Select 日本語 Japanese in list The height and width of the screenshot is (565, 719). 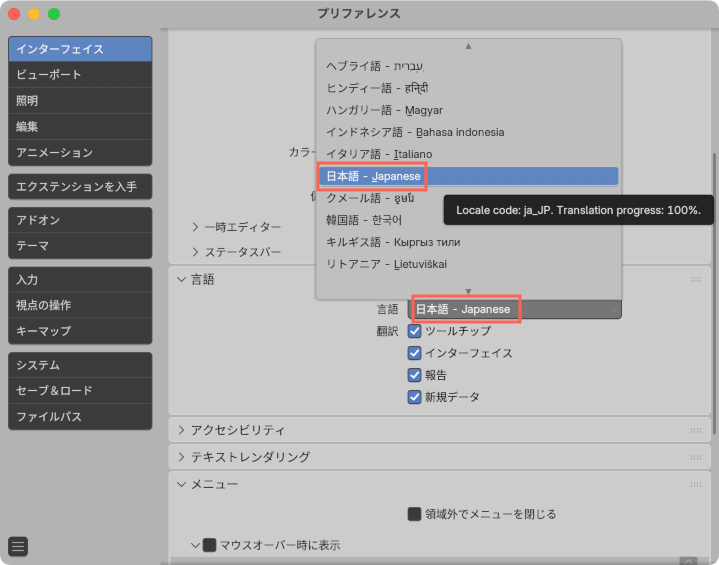tap(468, 176)
